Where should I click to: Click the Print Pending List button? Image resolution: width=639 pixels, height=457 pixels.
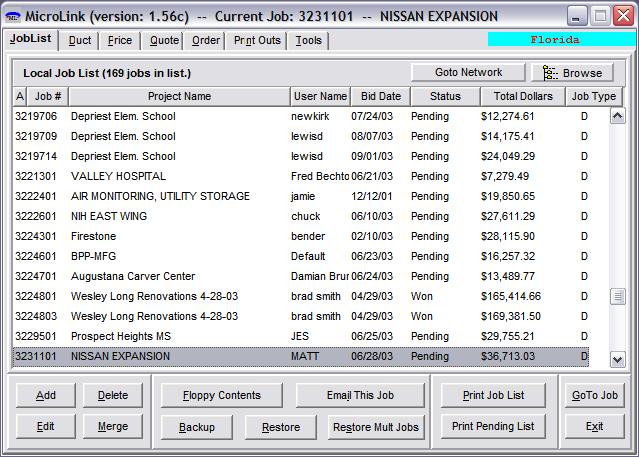(x=493, y=426)
